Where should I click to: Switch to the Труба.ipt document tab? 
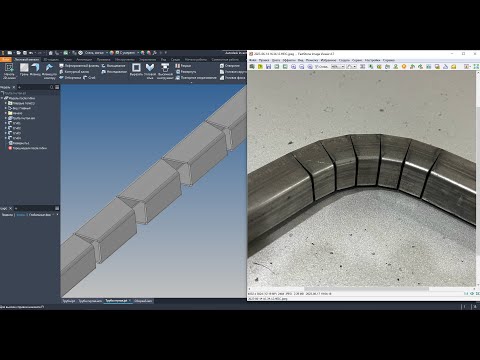coord(69,301)
